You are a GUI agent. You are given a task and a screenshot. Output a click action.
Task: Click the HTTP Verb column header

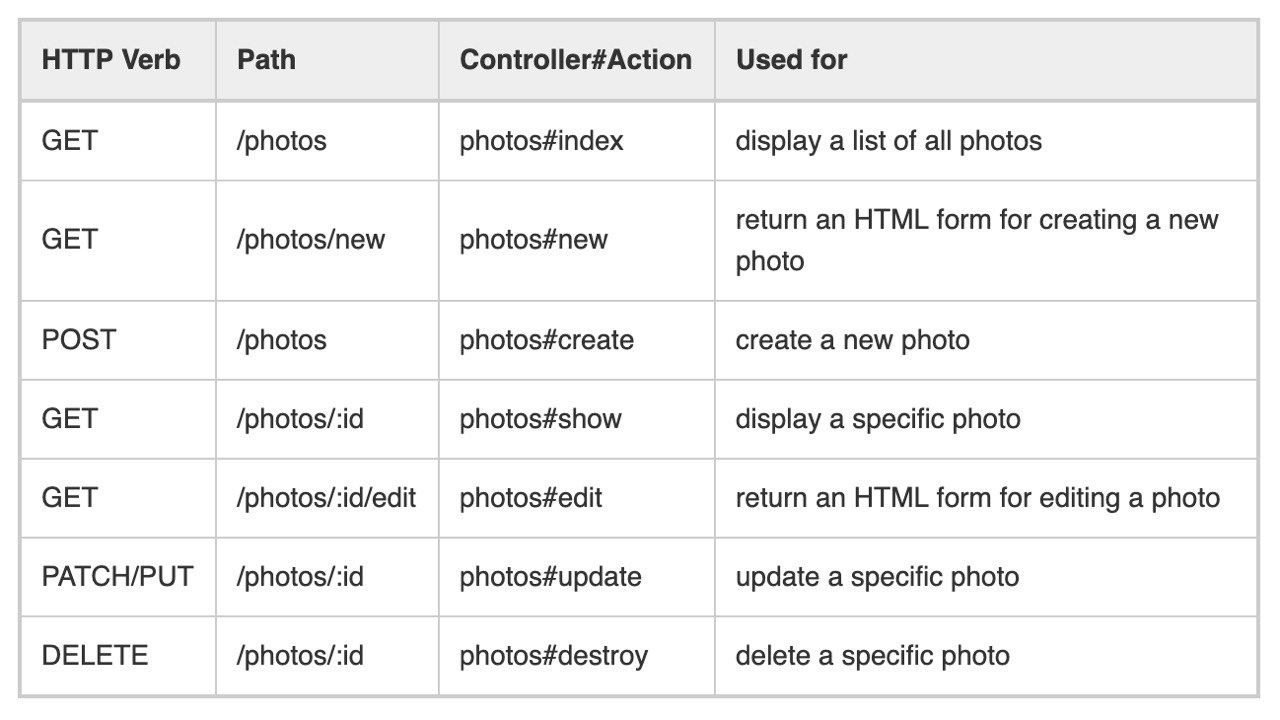pos(118,60)
